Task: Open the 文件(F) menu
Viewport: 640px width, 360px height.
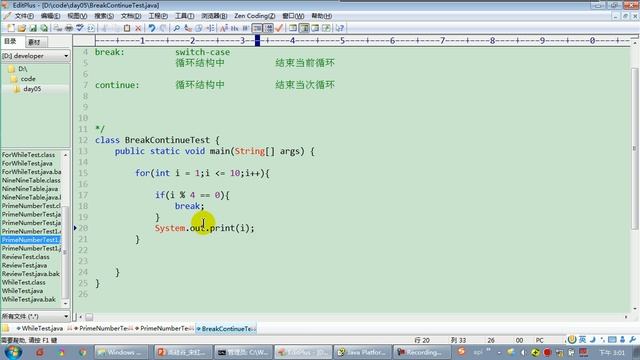Action: click(x=24, y=16)
